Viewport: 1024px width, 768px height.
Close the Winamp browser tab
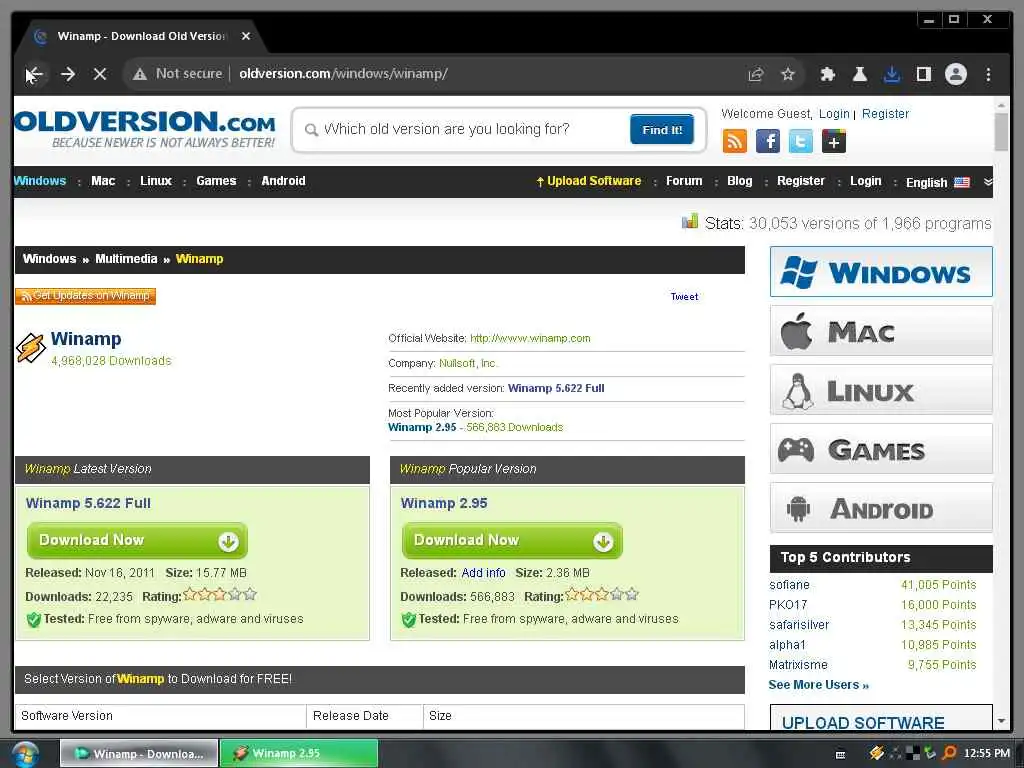coord(246,37)
